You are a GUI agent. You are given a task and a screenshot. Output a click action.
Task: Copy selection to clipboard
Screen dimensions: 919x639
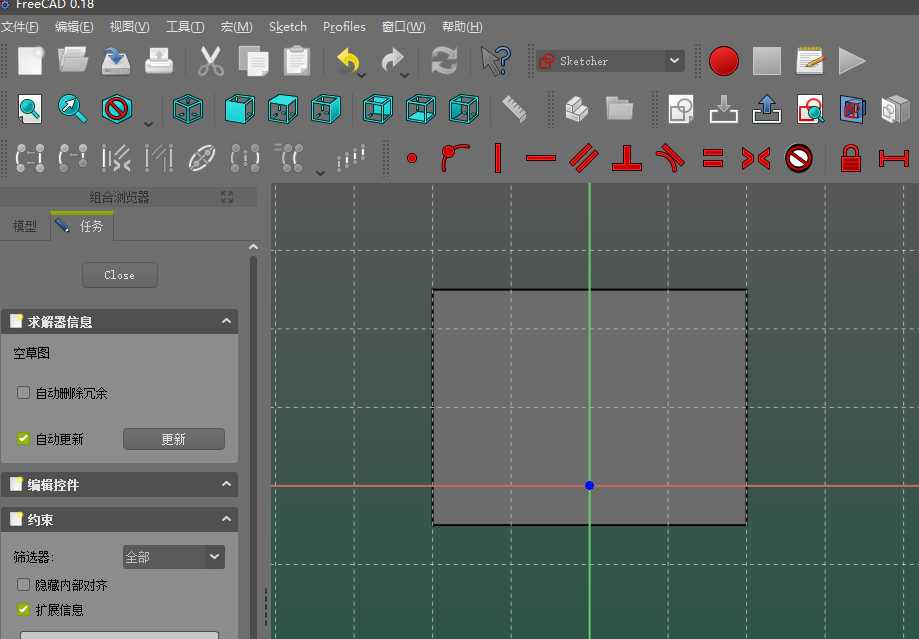(253, 61)
